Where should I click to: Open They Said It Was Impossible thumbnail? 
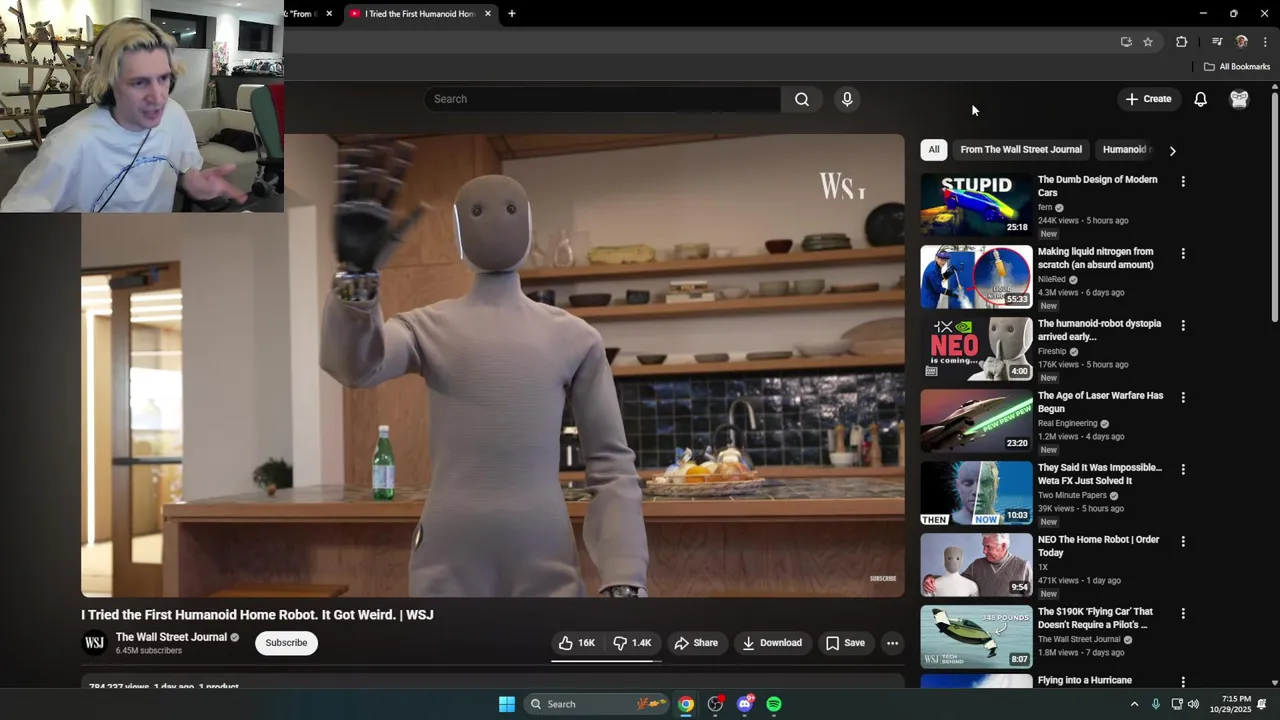point(976,493)
